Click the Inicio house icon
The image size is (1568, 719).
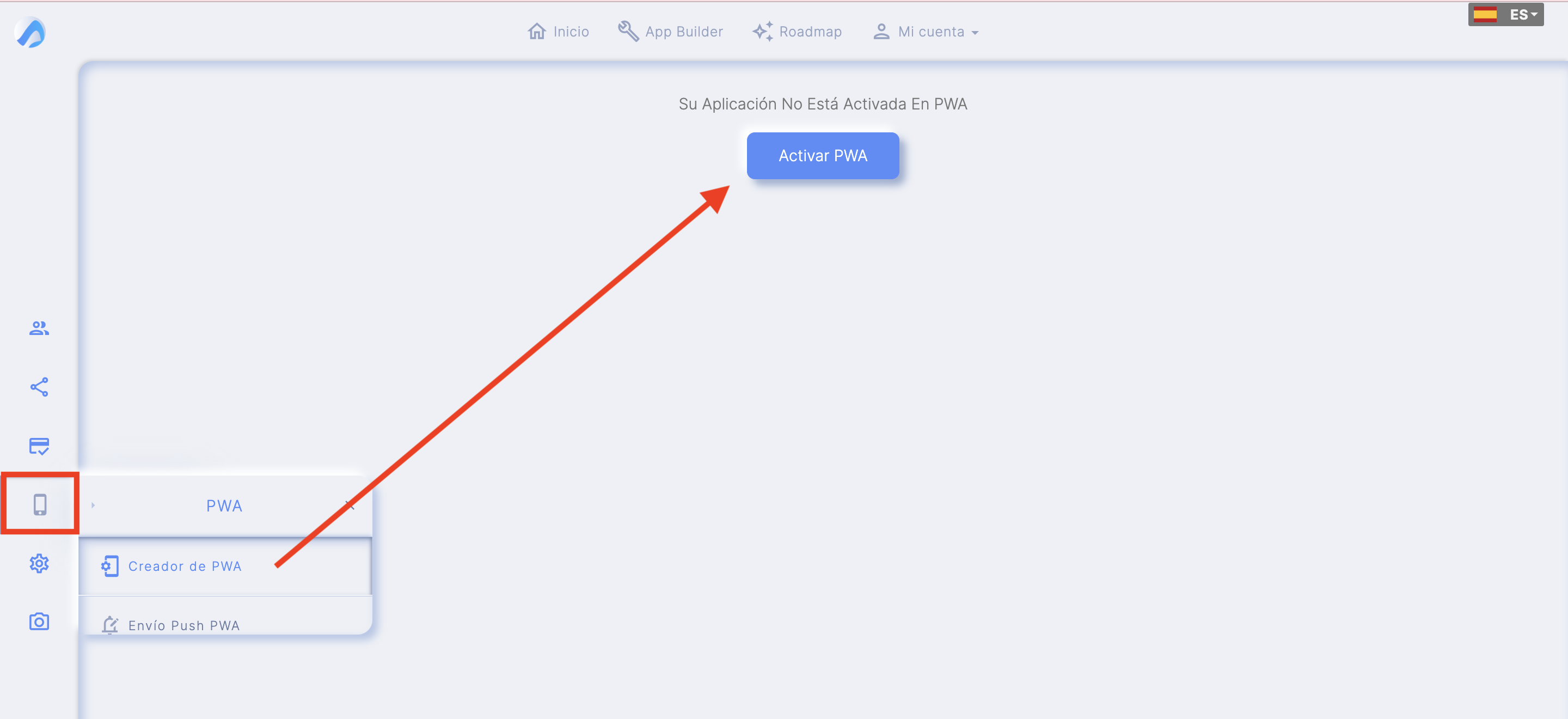click(x=537, y=31)
